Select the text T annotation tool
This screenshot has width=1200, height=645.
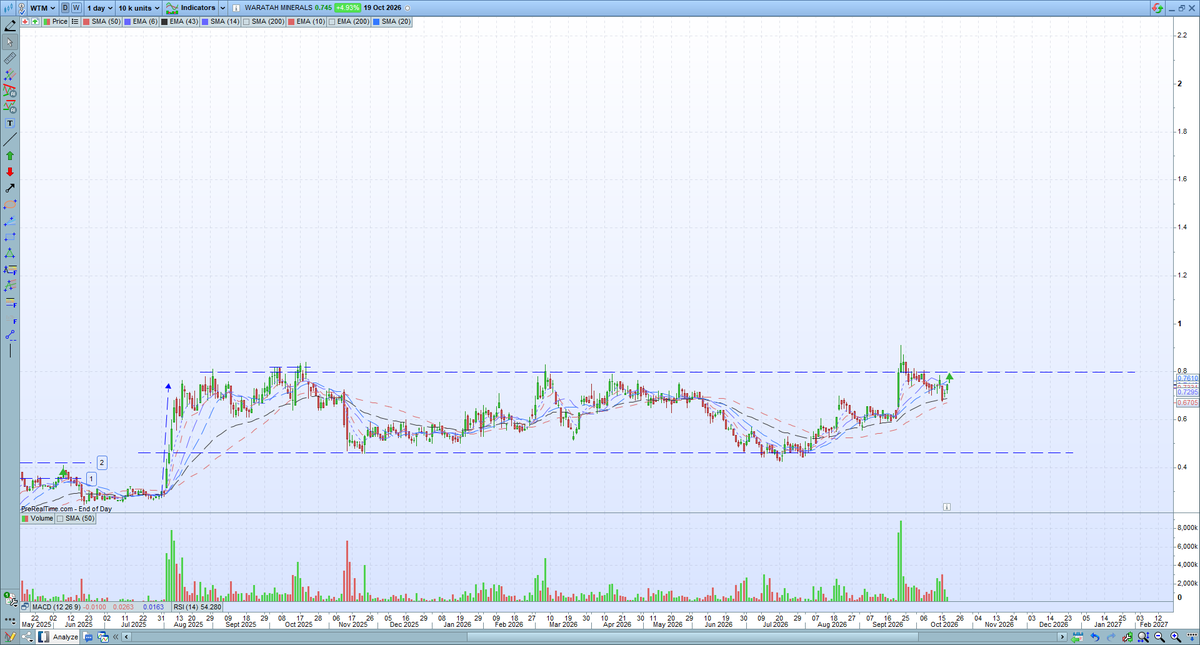(x=10, y=123)
